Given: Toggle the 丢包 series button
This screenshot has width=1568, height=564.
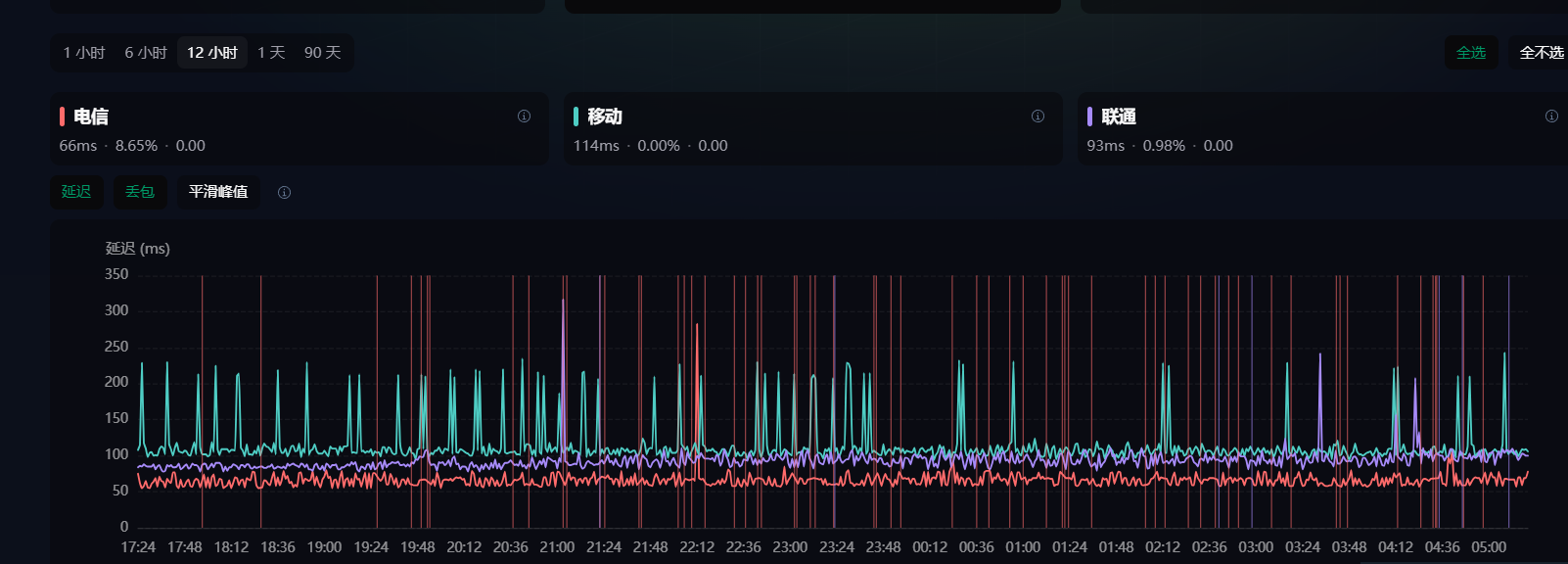Looking at the screenshot, I should click(140, 192).
